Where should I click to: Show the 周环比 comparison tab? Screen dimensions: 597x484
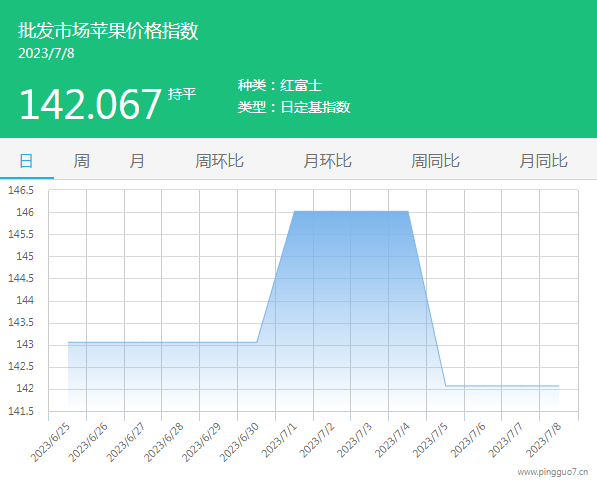click(219, 161)
